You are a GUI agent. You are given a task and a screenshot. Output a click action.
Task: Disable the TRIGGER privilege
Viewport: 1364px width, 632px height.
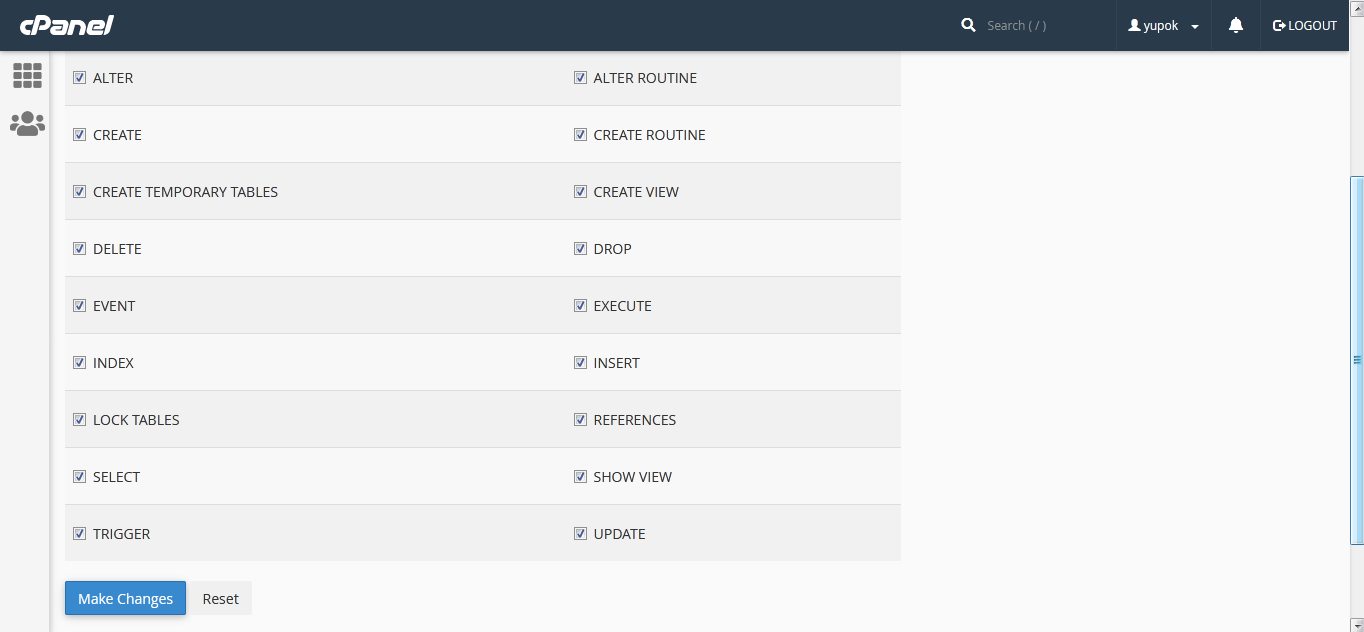(x=80, y=534)
